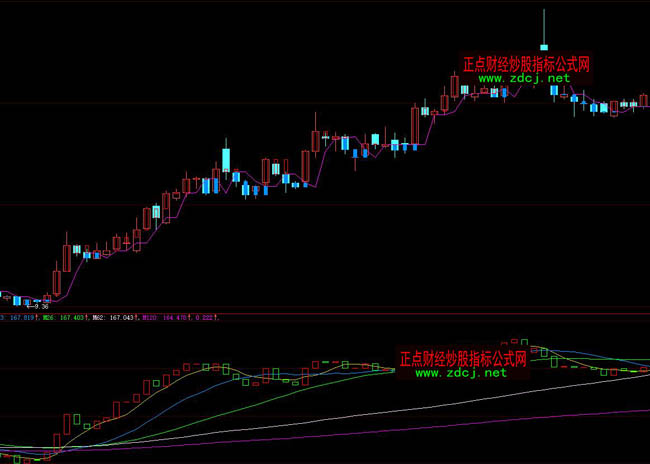Select the highest cyan candle with long wick
Screen dimensions: 650x464
coord(544,46)
